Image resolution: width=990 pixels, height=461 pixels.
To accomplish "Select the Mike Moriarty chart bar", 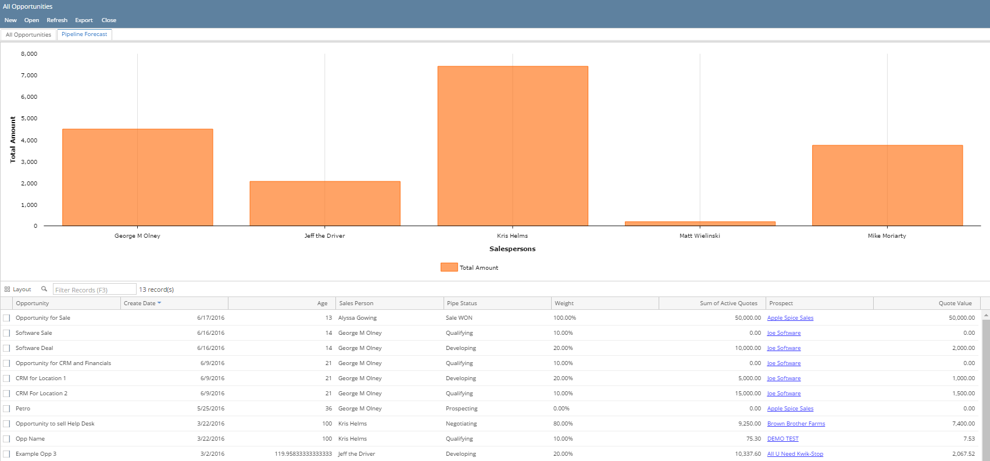I will point(887,185).
